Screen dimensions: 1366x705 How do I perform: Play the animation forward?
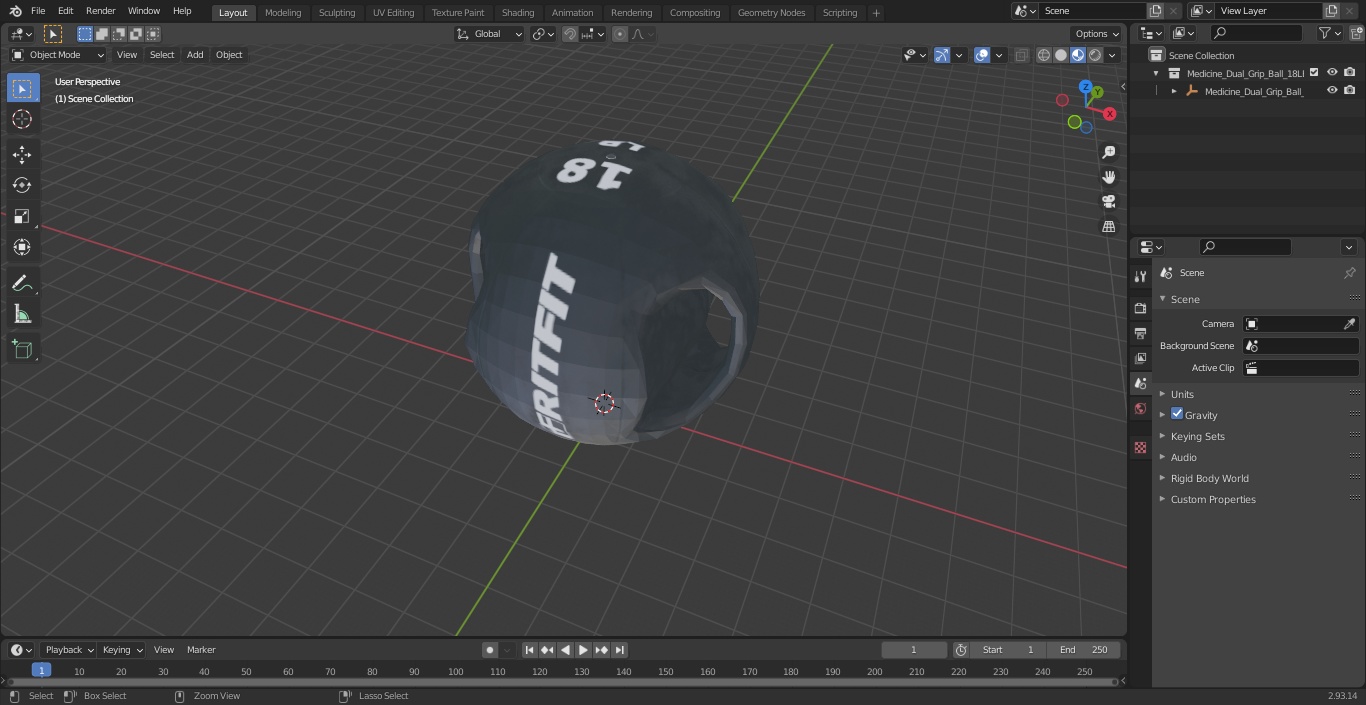pos(583,650)
